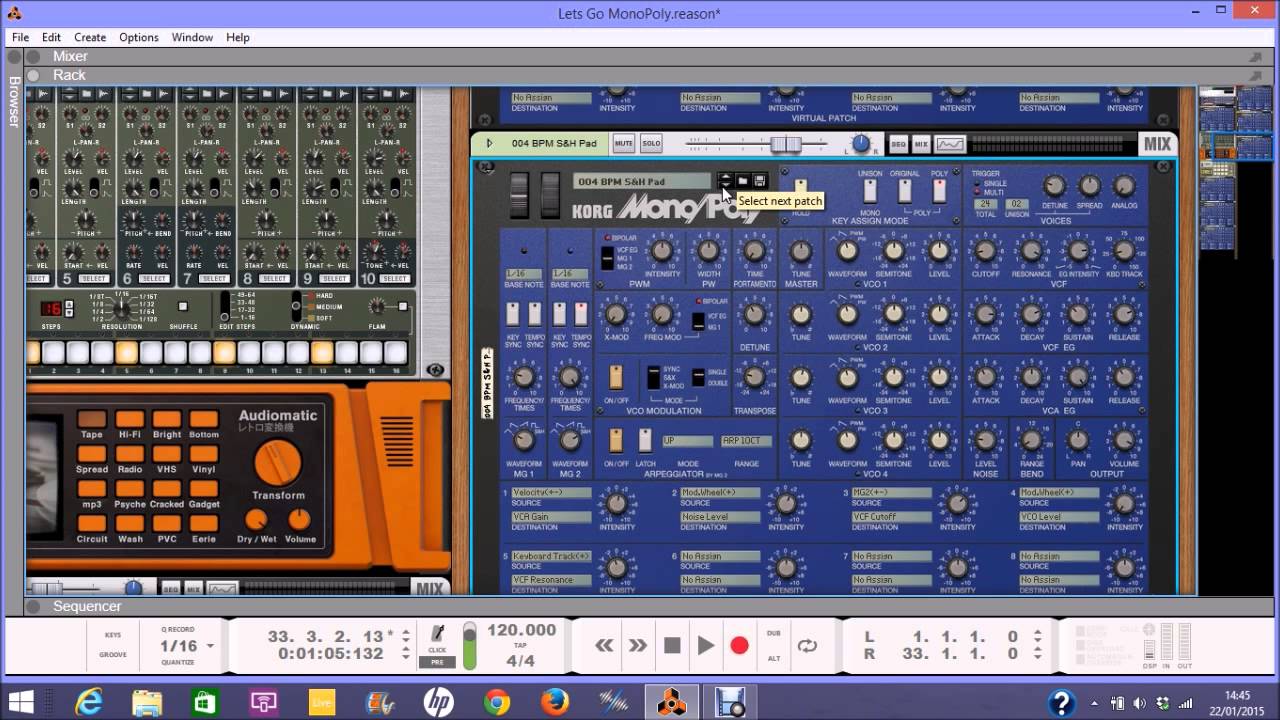Collapse the Mixer section
This screenshot has width=1280, height=720.
tap(33, 57)
